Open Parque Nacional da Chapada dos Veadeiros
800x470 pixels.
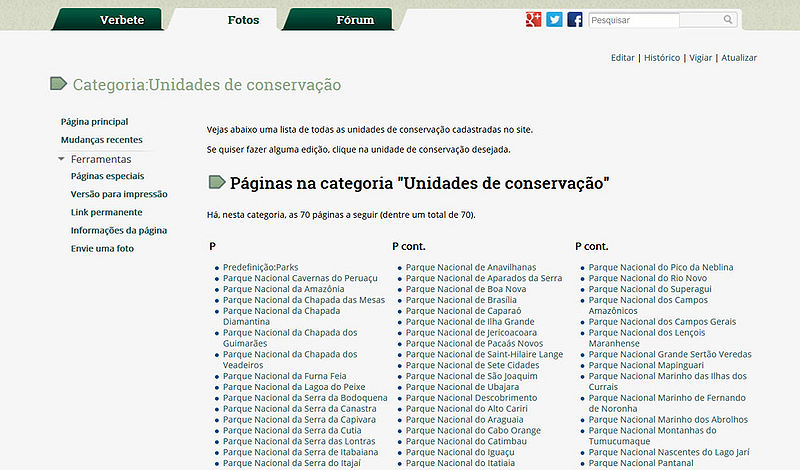(290, 359)
